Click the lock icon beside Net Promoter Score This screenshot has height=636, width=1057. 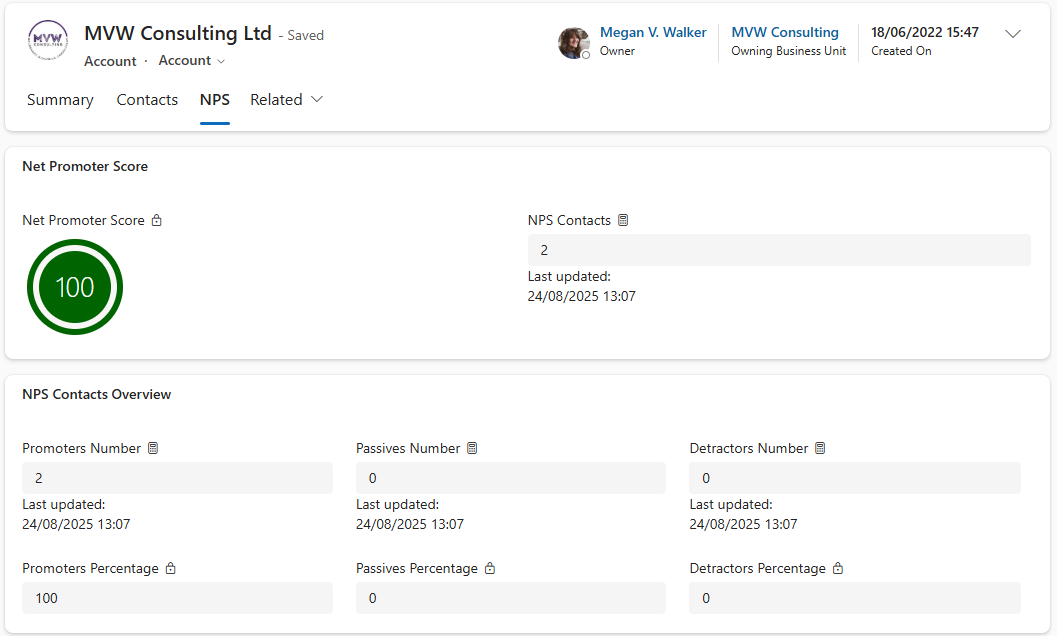click(157, 221)
